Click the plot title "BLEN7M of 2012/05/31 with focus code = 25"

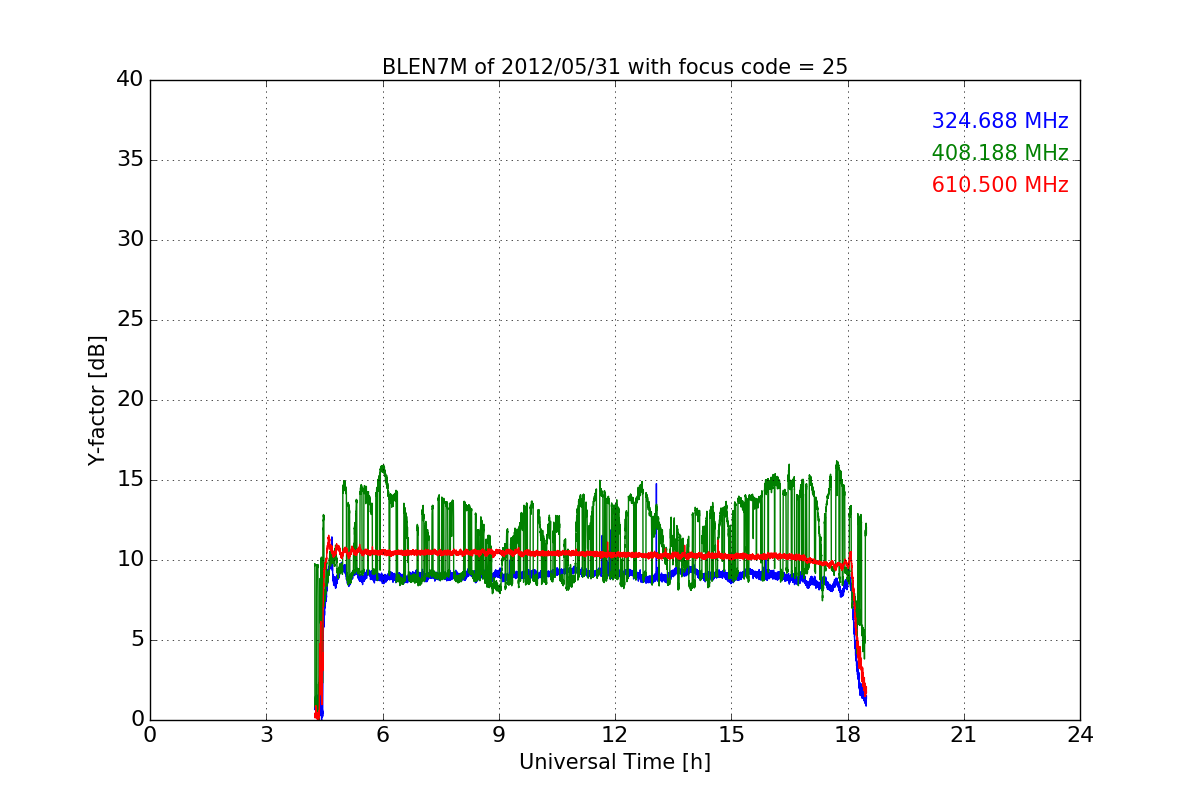tap(614, 67)
